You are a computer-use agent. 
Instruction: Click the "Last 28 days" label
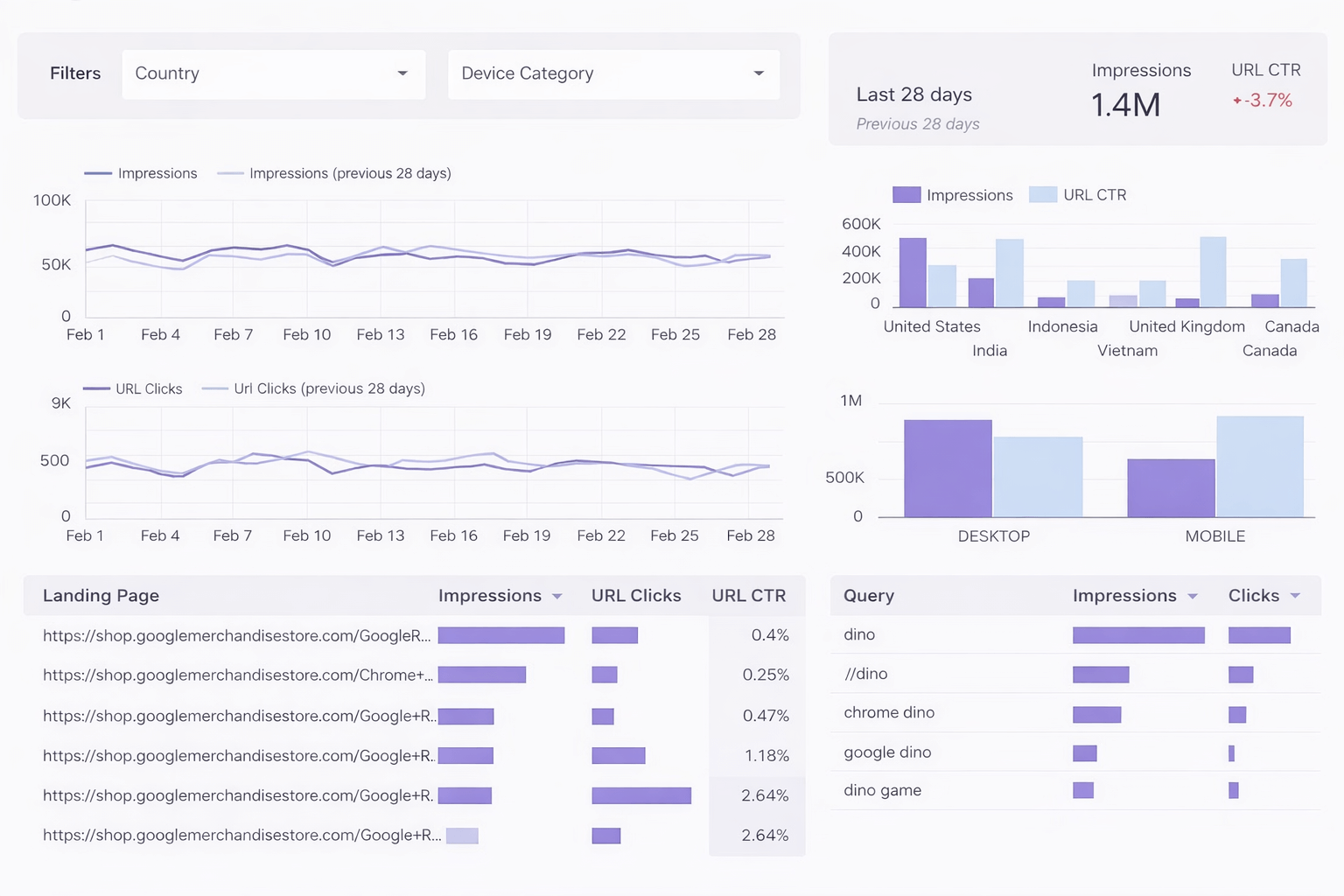pyautogui.click(x=914, y=94)
